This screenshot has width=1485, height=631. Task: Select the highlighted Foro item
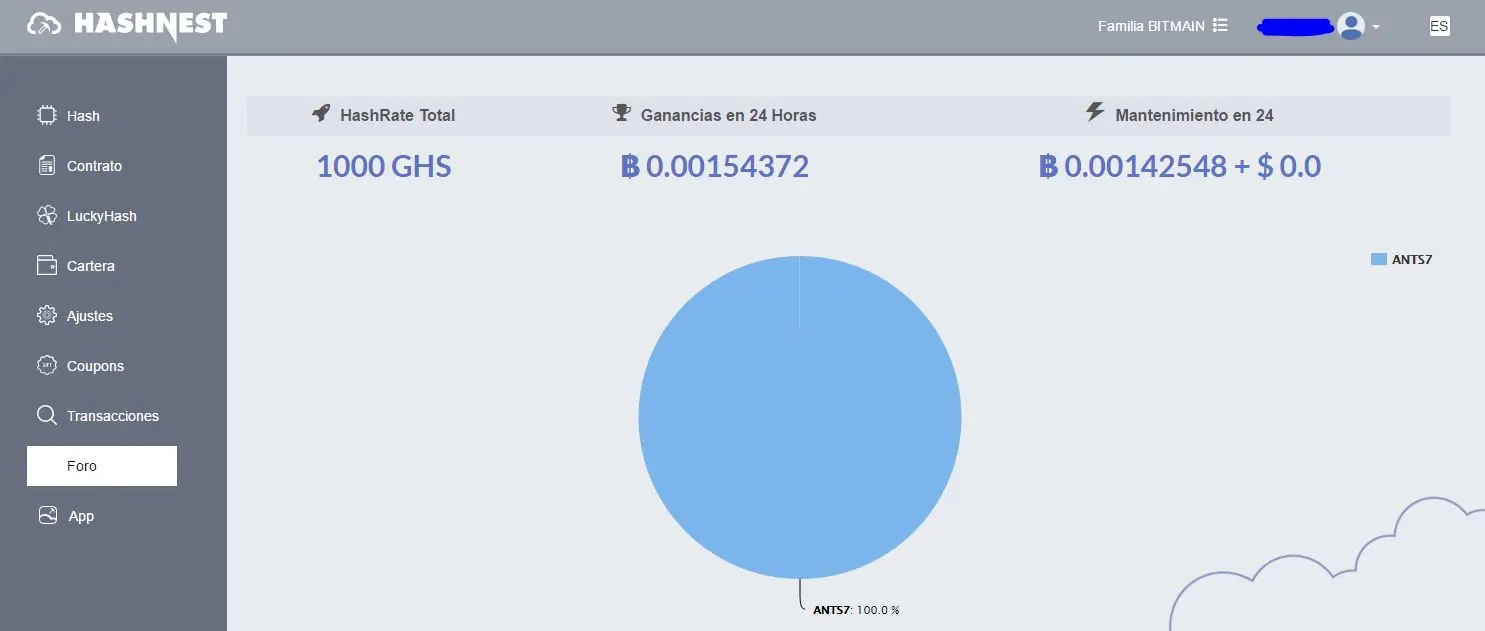point(102,466)
